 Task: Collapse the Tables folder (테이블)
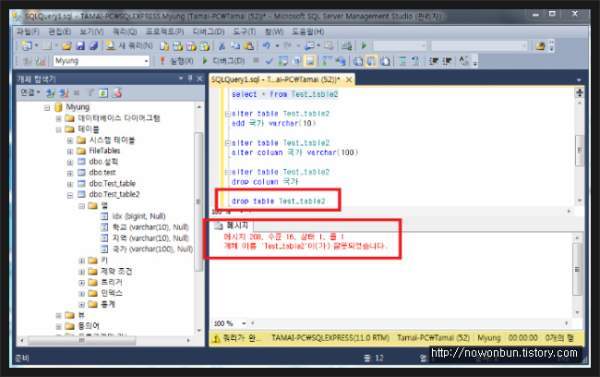59,129
